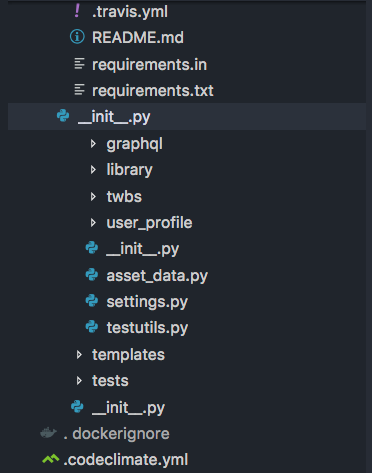Expand the twbs folder arrow
The image size is (372, 473).
[93, 196]
